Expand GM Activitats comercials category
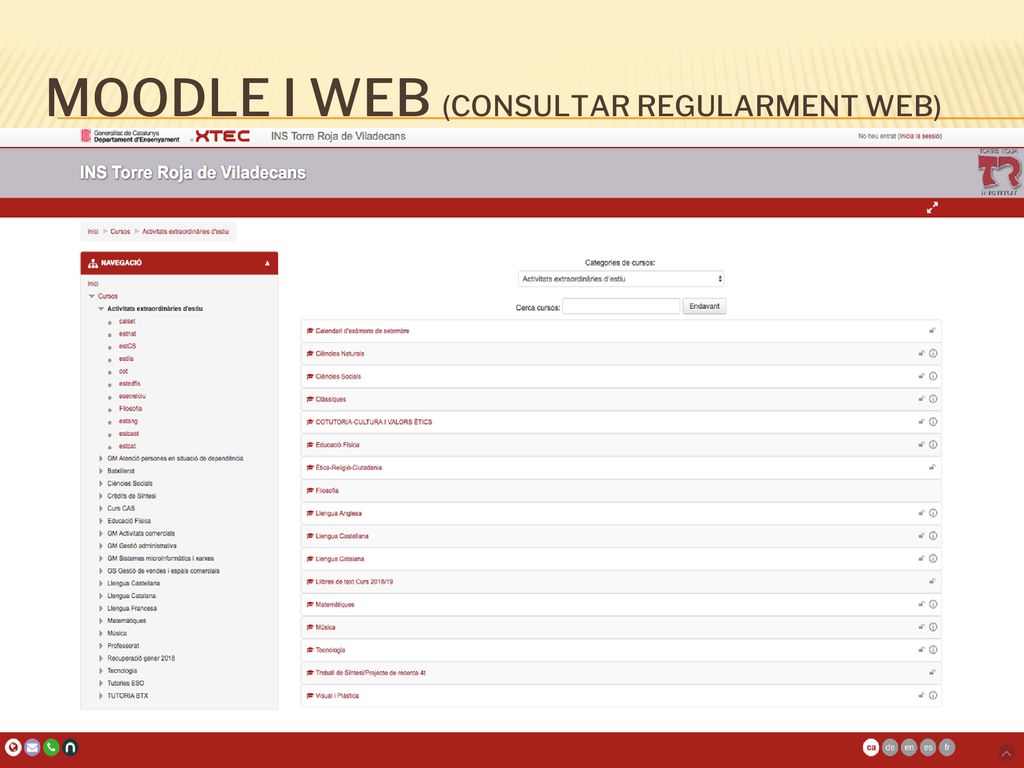1024x768 pixels. pos(101,534)
